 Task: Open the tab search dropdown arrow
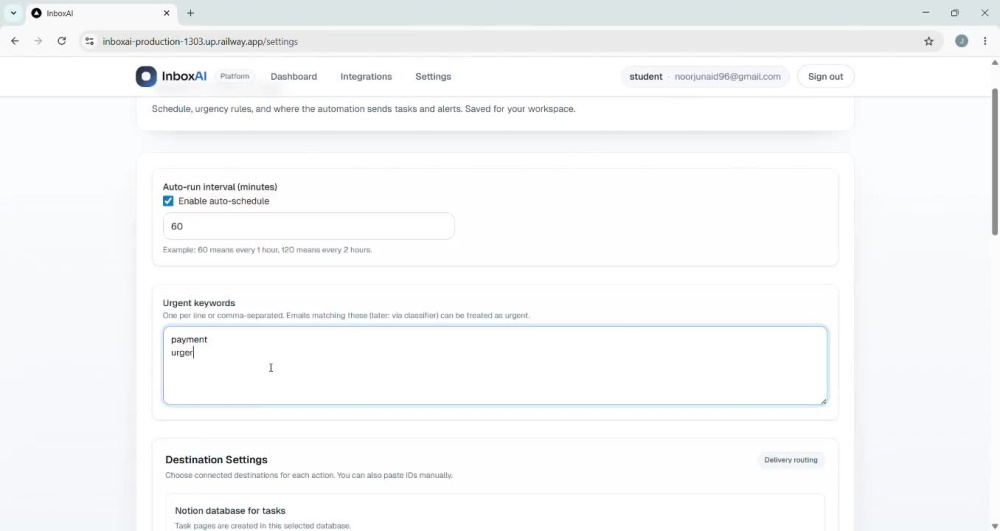click(13, 13)
